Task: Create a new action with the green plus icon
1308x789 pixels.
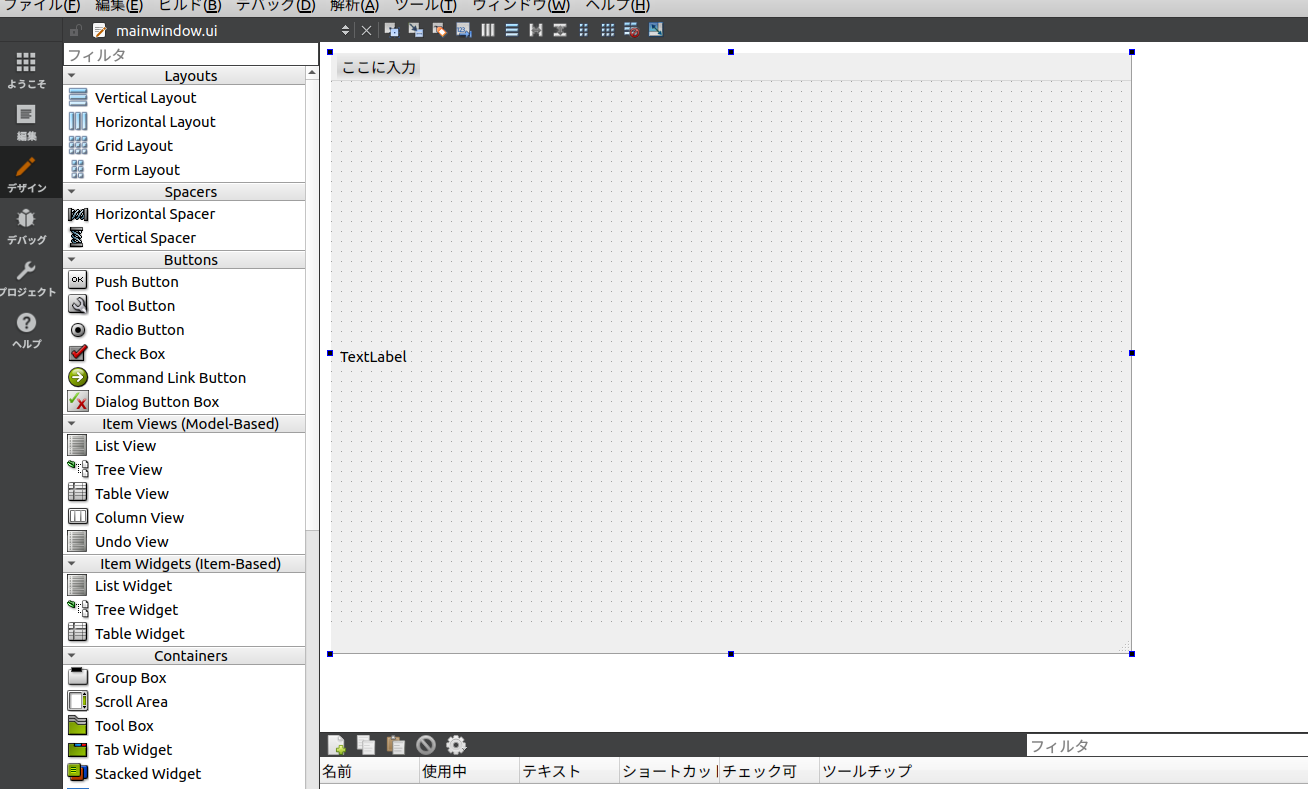Action: tap(336, 745)
